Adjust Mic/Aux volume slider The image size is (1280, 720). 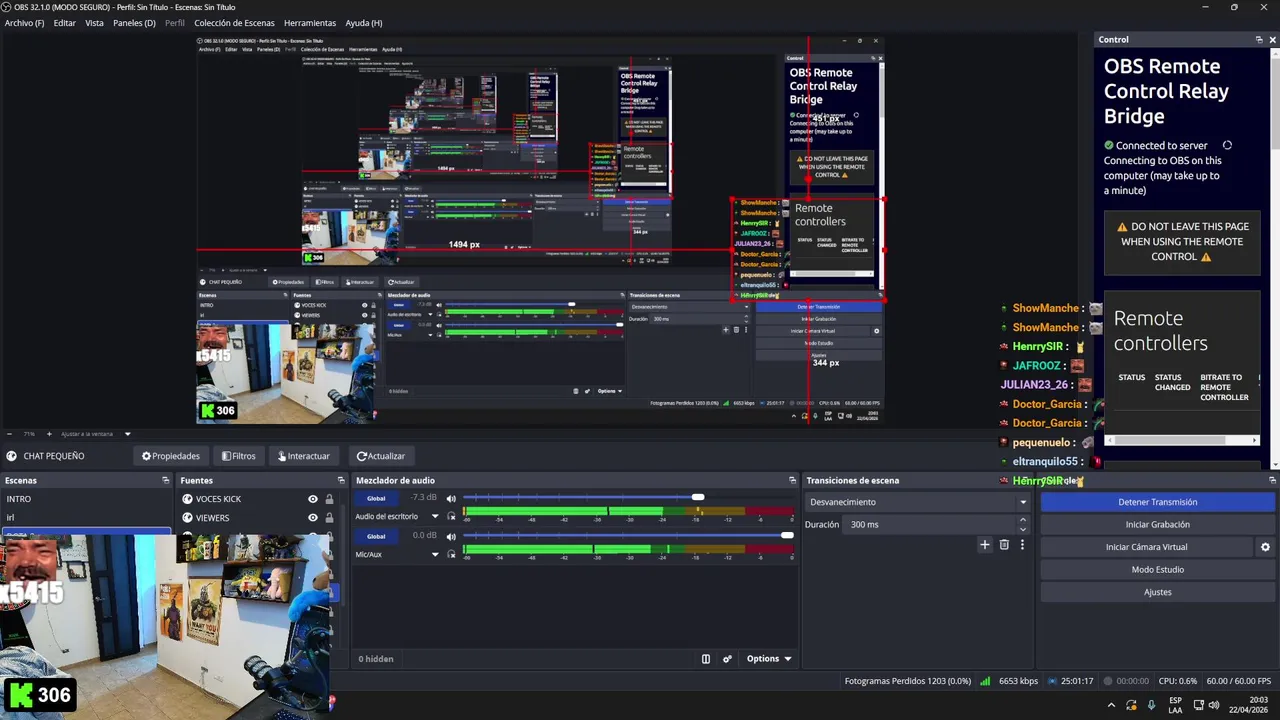[629, 535]
